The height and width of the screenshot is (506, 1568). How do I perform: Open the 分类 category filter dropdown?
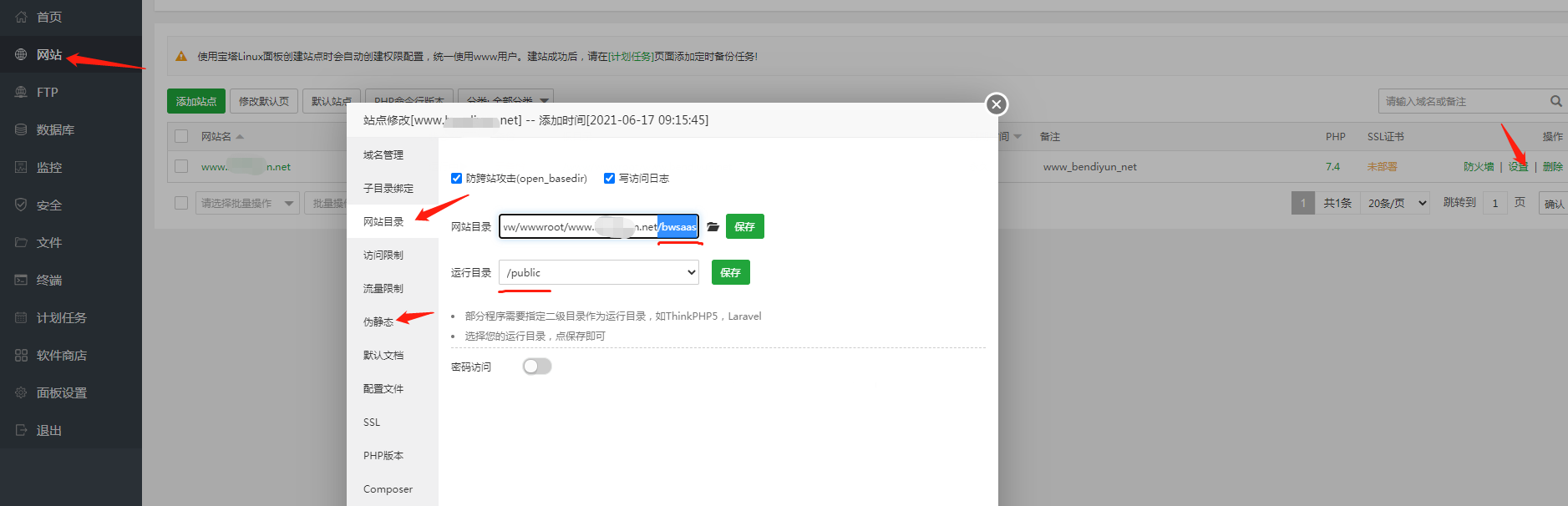[505, 100]
